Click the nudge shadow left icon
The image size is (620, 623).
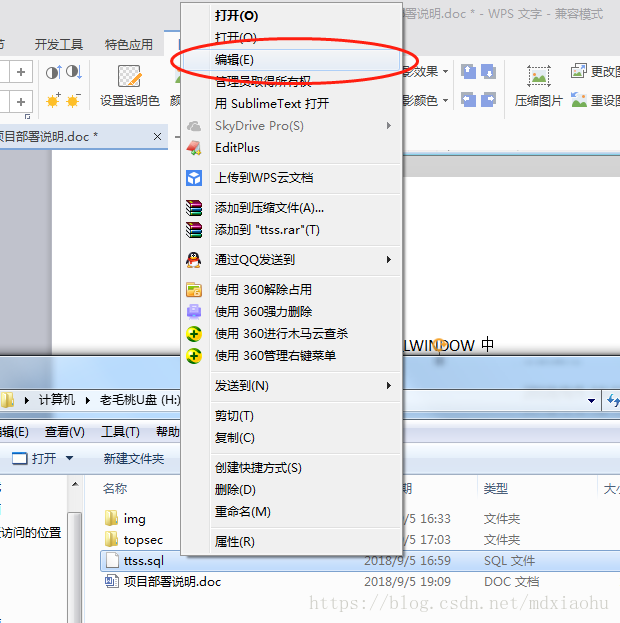[x=469, y=100]
